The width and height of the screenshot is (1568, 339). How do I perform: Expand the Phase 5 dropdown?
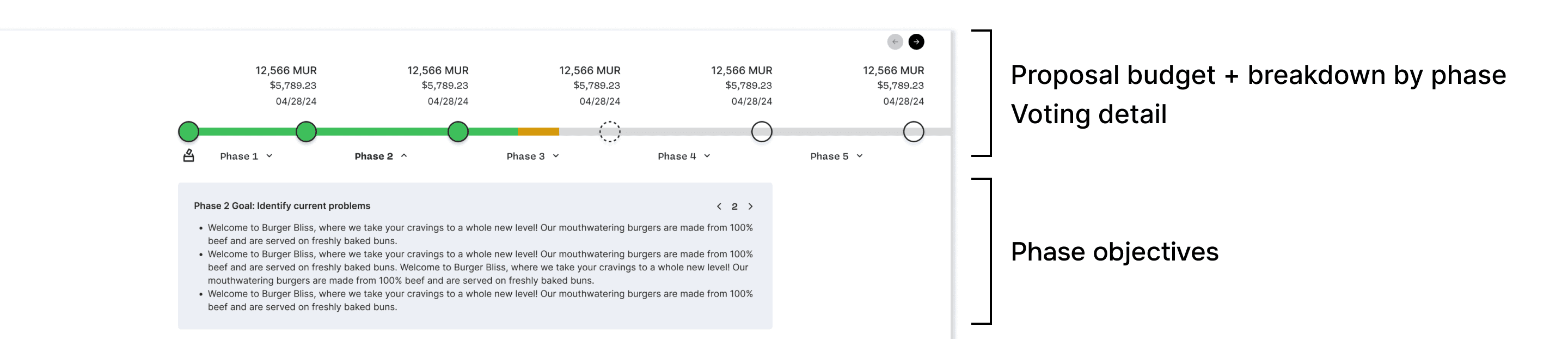pyautogui.click(x=836, y=156)
